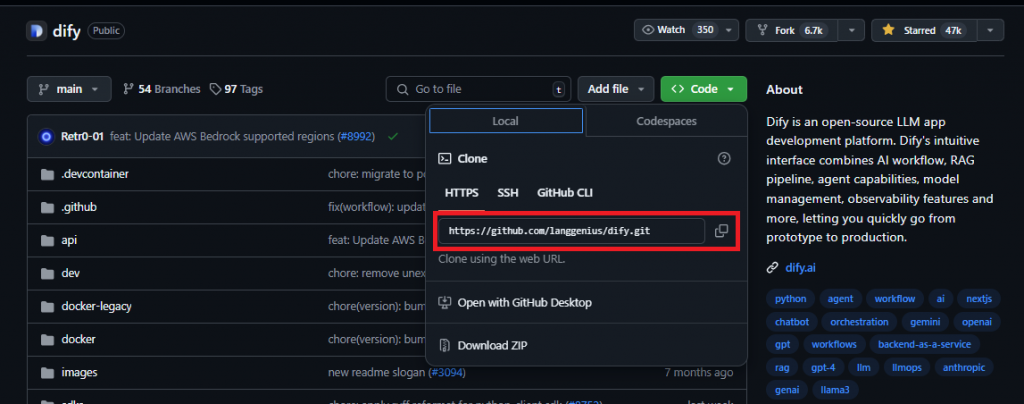This screenshot has height=404, width=1024.
Task: Switch to the Codespaces tab
Action: pos(666,121)
